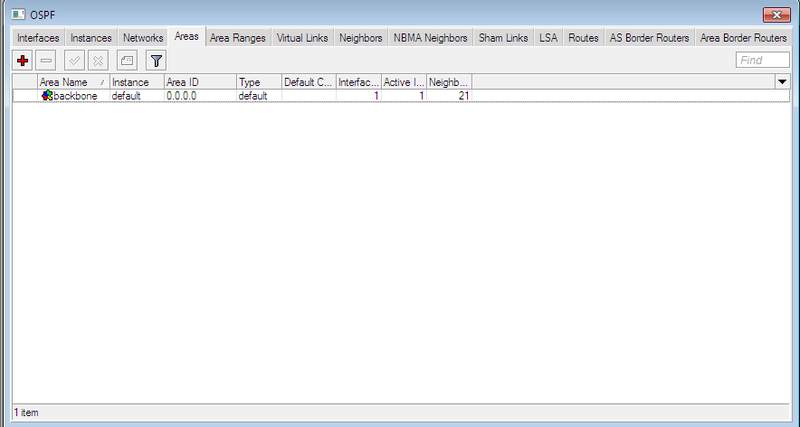Click in the Find search field

click(x=763, y=60)
